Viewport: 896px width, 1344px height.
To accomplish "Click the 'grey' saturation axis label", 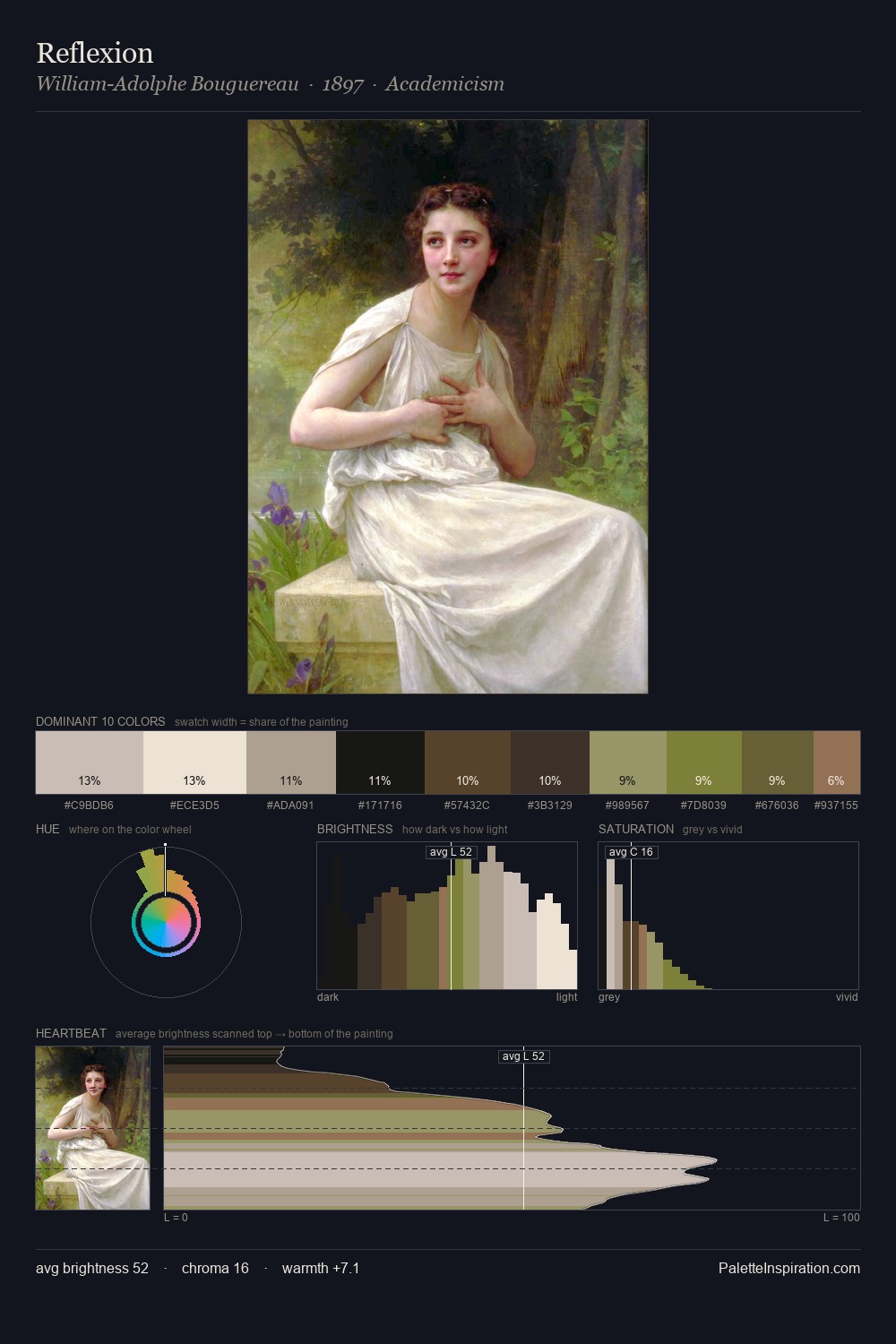I will pyautogui.click(x=609, y=997).
